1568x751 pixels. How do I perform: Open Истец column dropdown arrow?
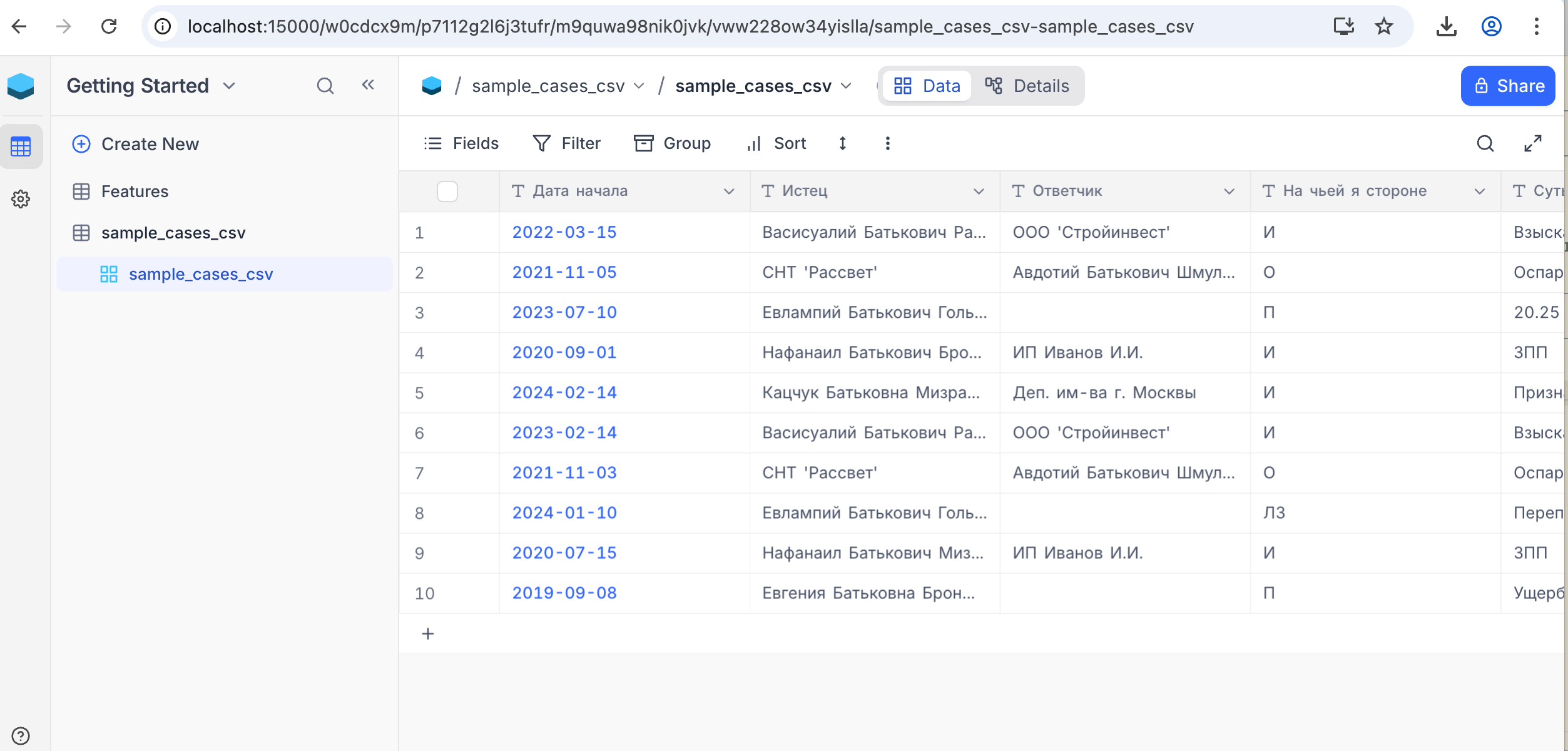(x=979, y=191)
